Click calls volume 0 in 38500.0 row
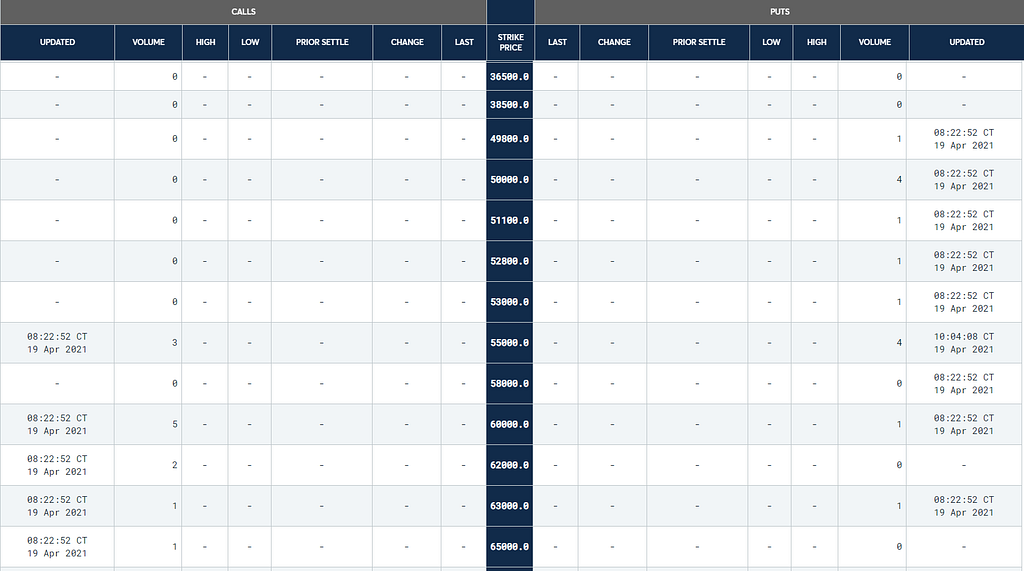This screenshot has width=1024, height=571. [174, 105]
